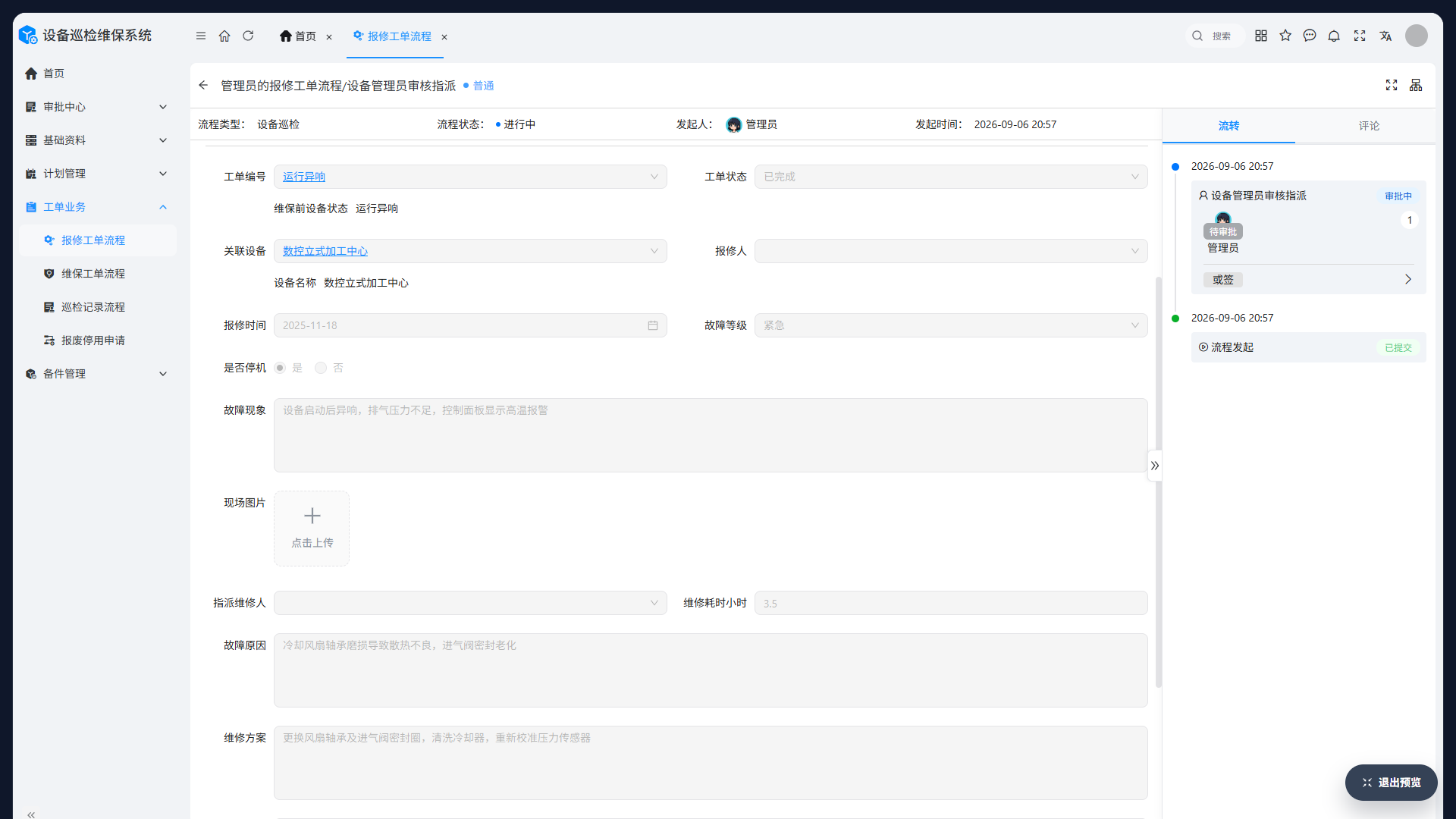Collapse the sidebar with bottom double-chevron
Screen dimensions: 1456x819
click(31, 814)
